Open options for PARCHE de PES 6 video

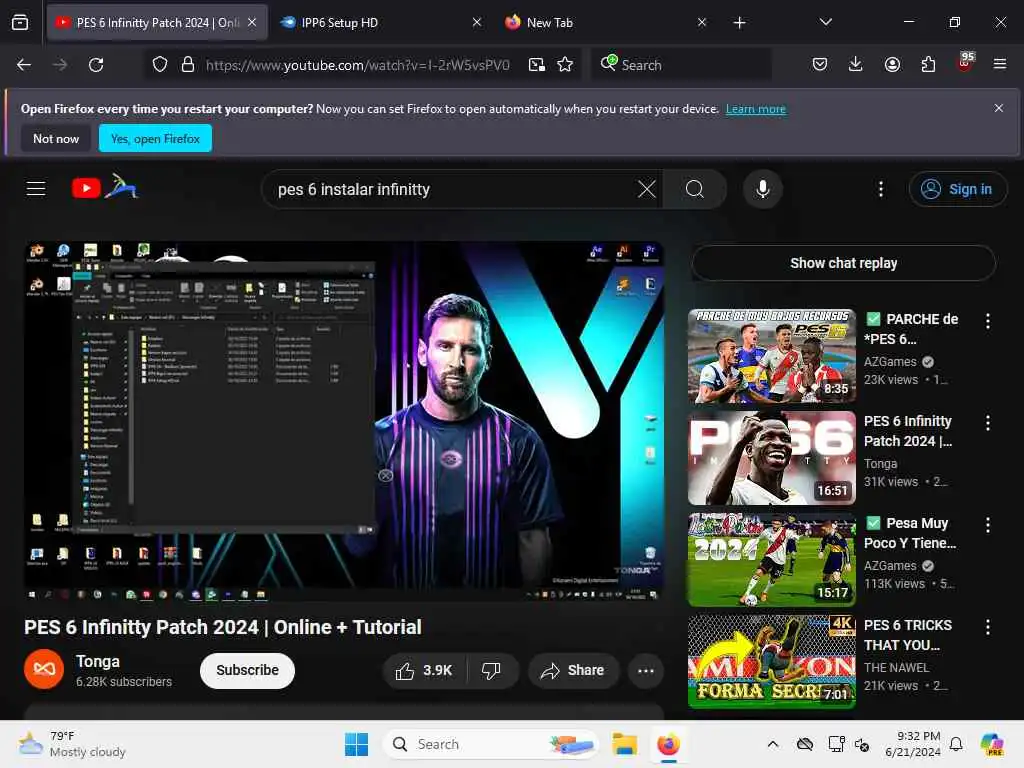(988, 321)
